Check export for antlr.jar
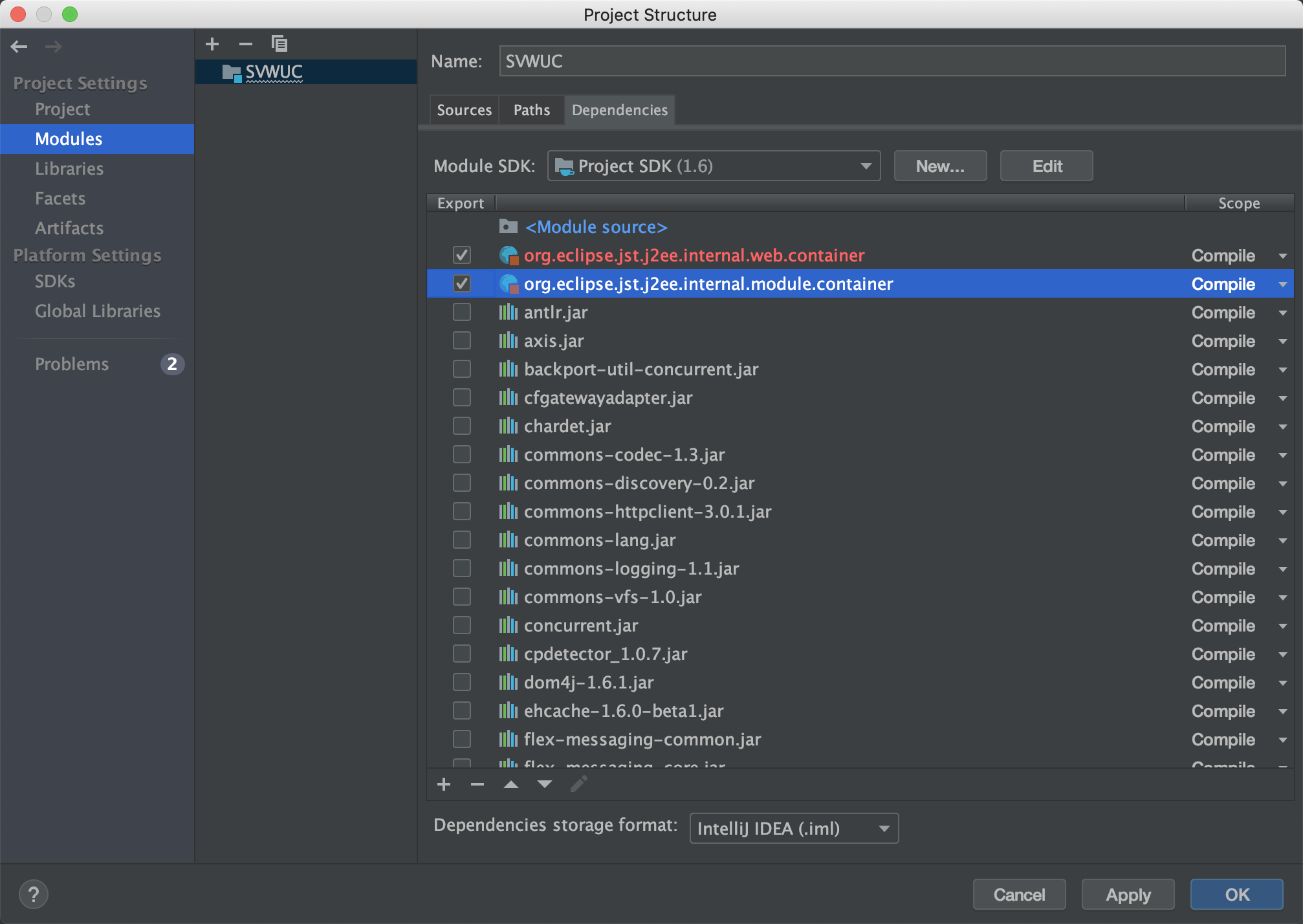1303x924 pixels. click(462, 313)
